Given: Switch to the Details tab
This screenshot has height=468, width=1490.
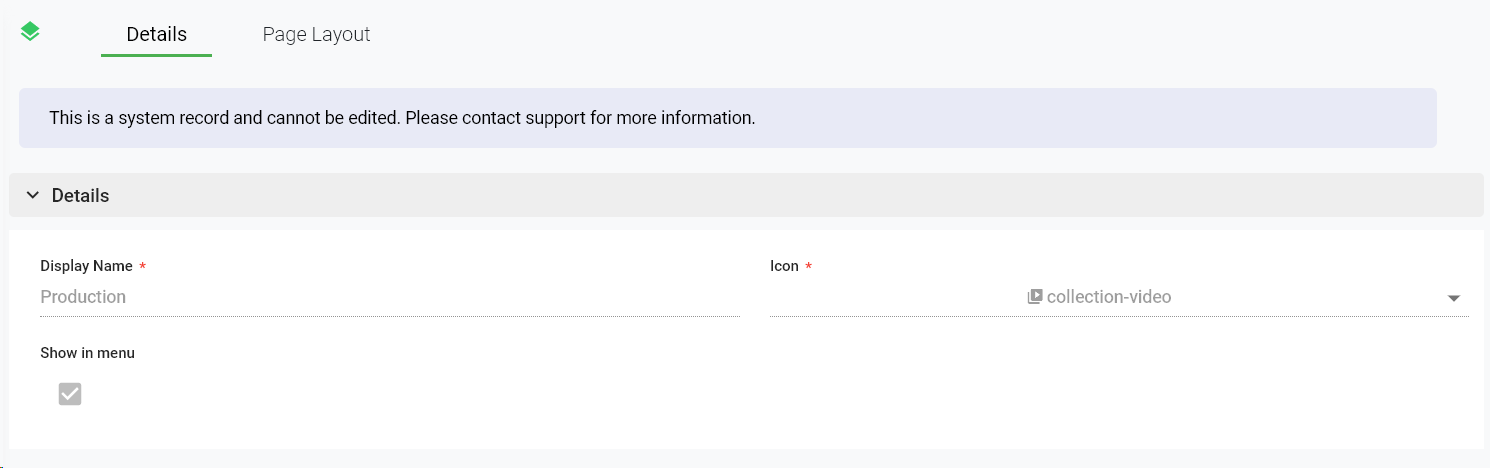Looking at the screenshot, I should 156,35.
